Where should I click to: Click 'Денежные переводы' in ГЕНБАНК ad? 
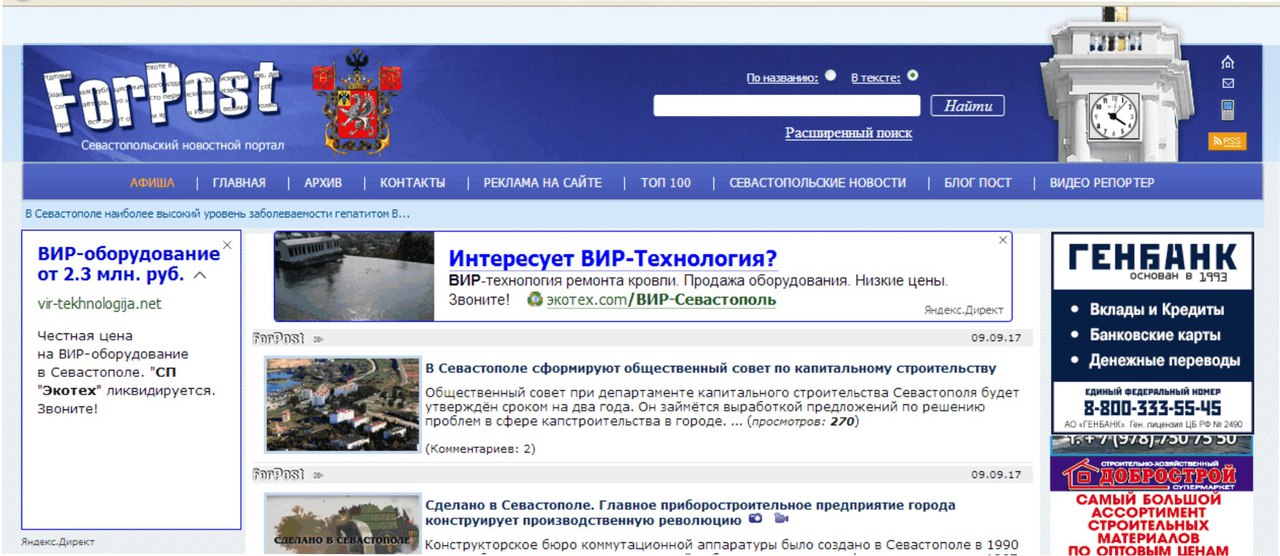tap(1165, 360)
